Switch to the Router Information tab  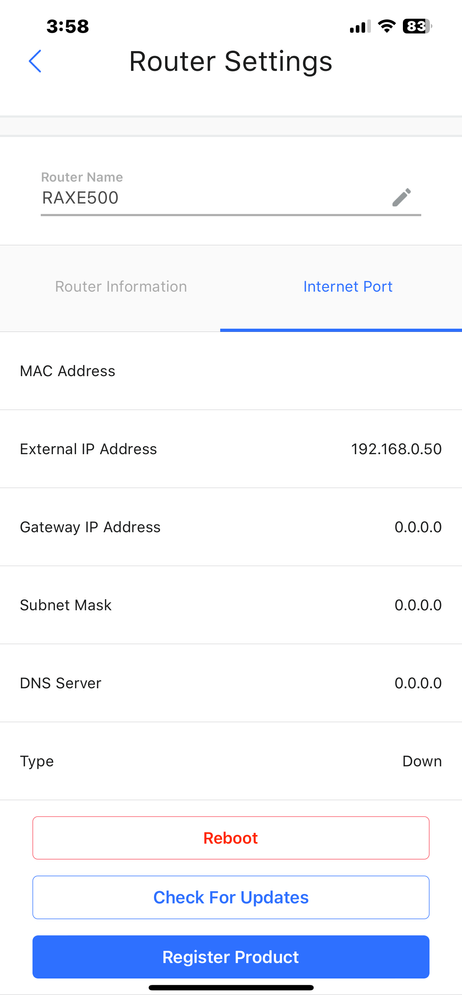(121, 287)
